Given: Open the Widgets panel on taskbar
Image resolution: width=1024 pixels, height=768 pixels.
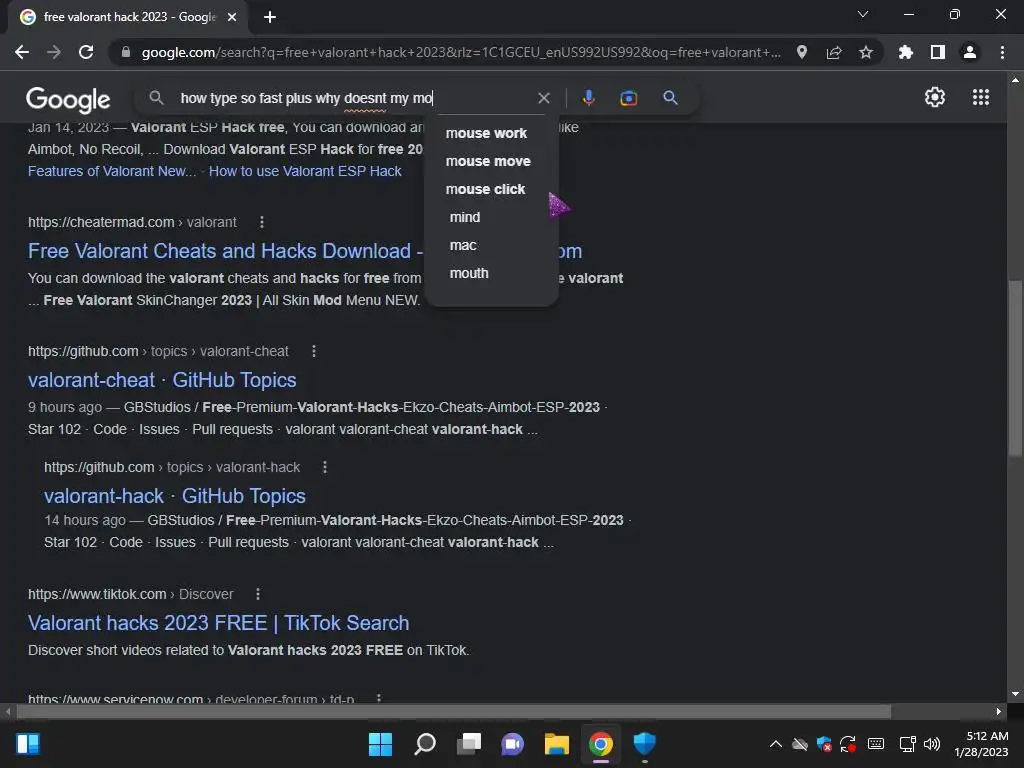Looking at the screenshot, I should click(x=28, y=744).
